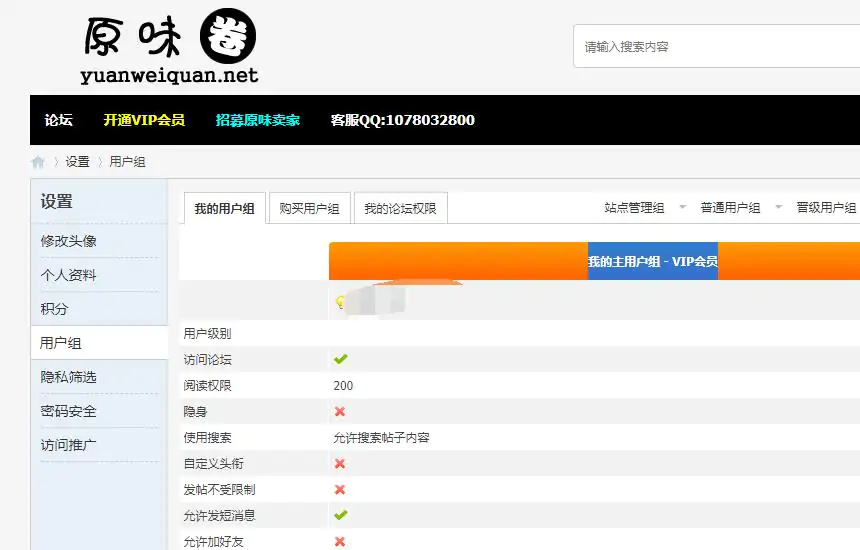
Task: Click 客服QQ:1078032800 link
Action: [403, 120]
